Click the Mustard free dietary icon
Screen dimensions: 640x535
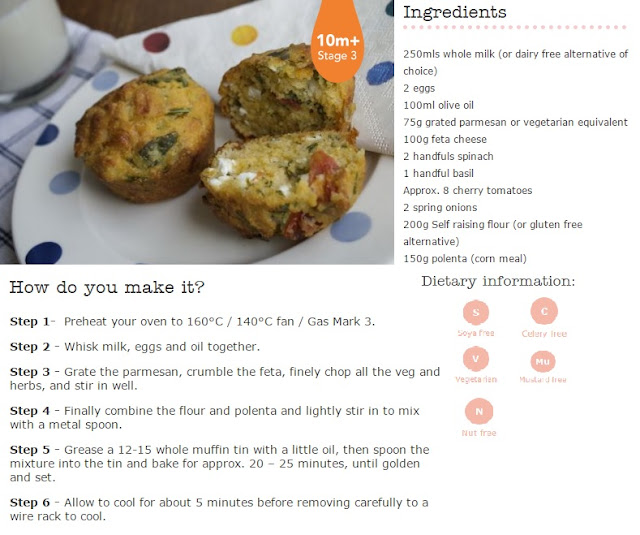click(543, 360)
